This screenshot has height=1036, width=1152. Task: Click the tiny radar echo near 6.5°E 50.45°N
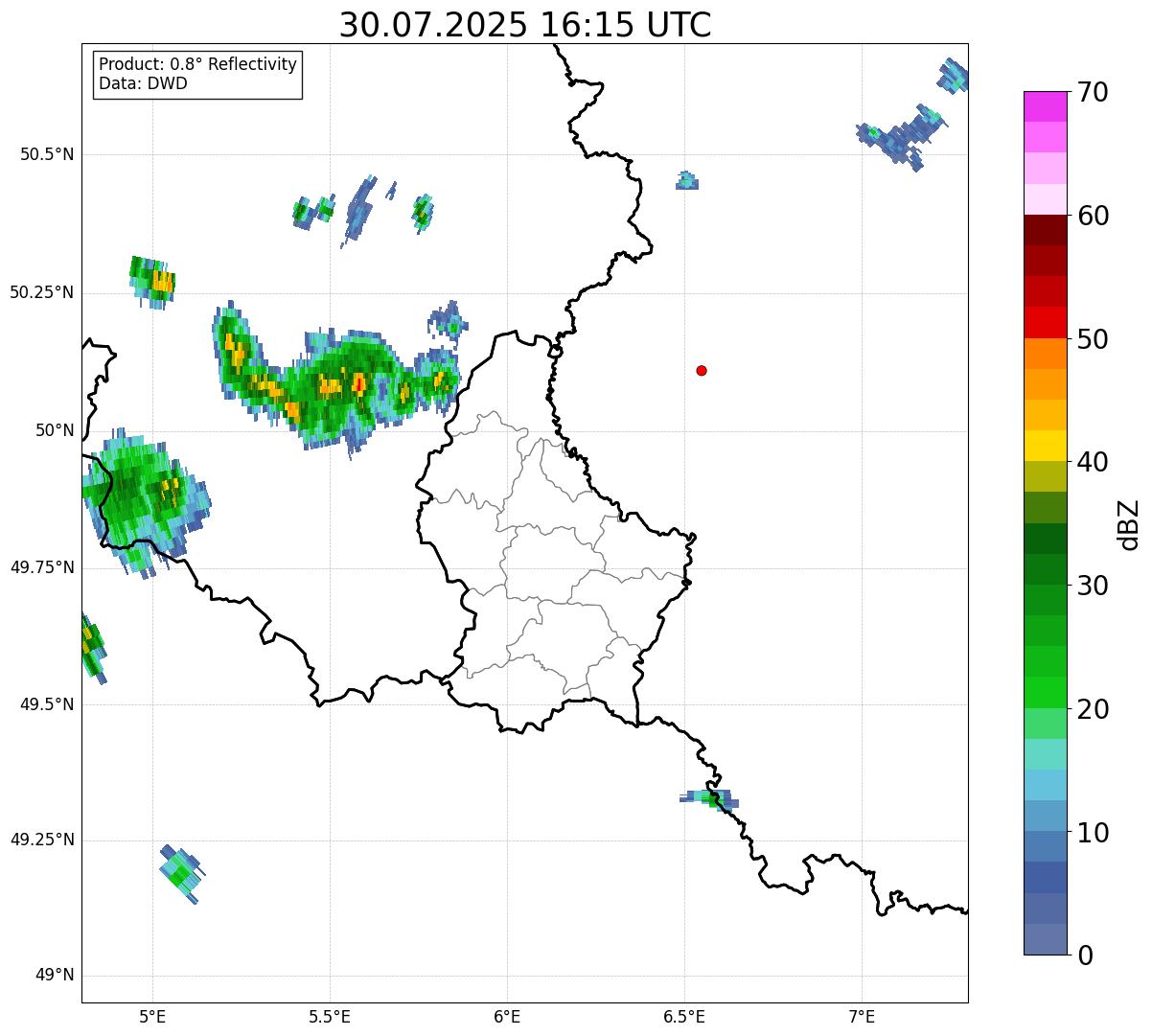click(687, 180)
